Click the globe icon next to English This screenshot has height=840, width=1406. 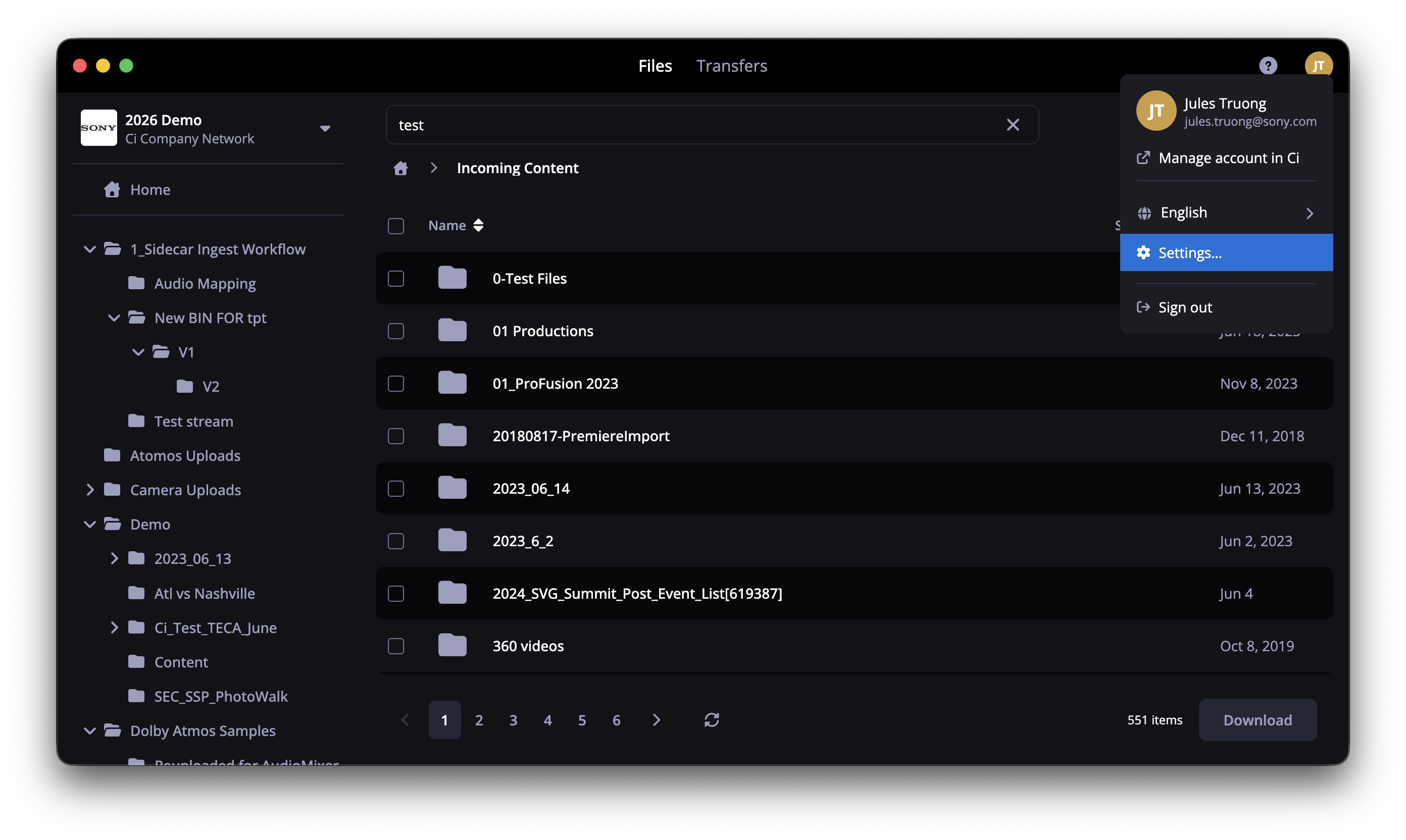(x=1144, y=213)
